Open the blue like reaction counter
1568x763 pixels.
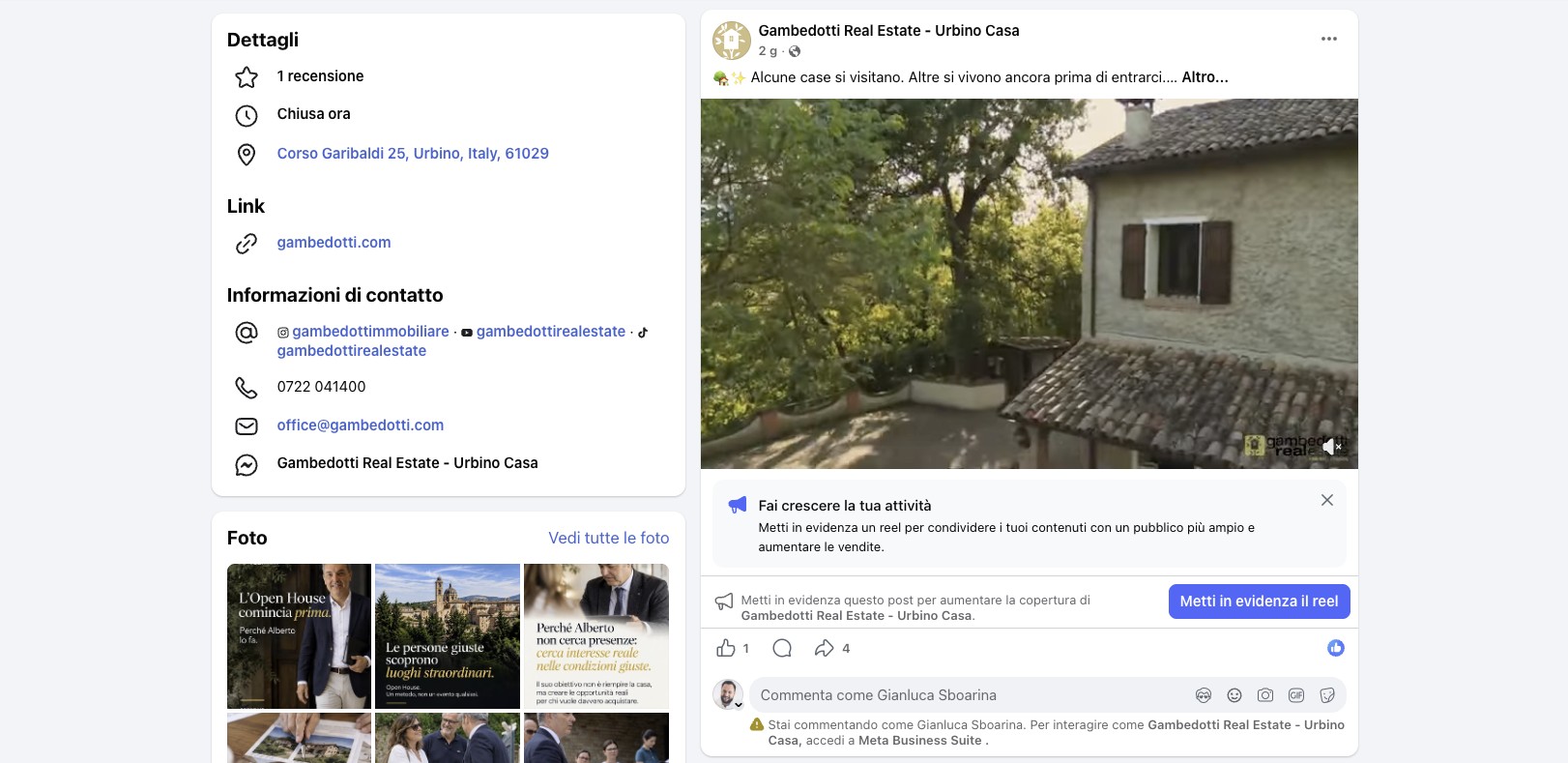point(1336,648)
